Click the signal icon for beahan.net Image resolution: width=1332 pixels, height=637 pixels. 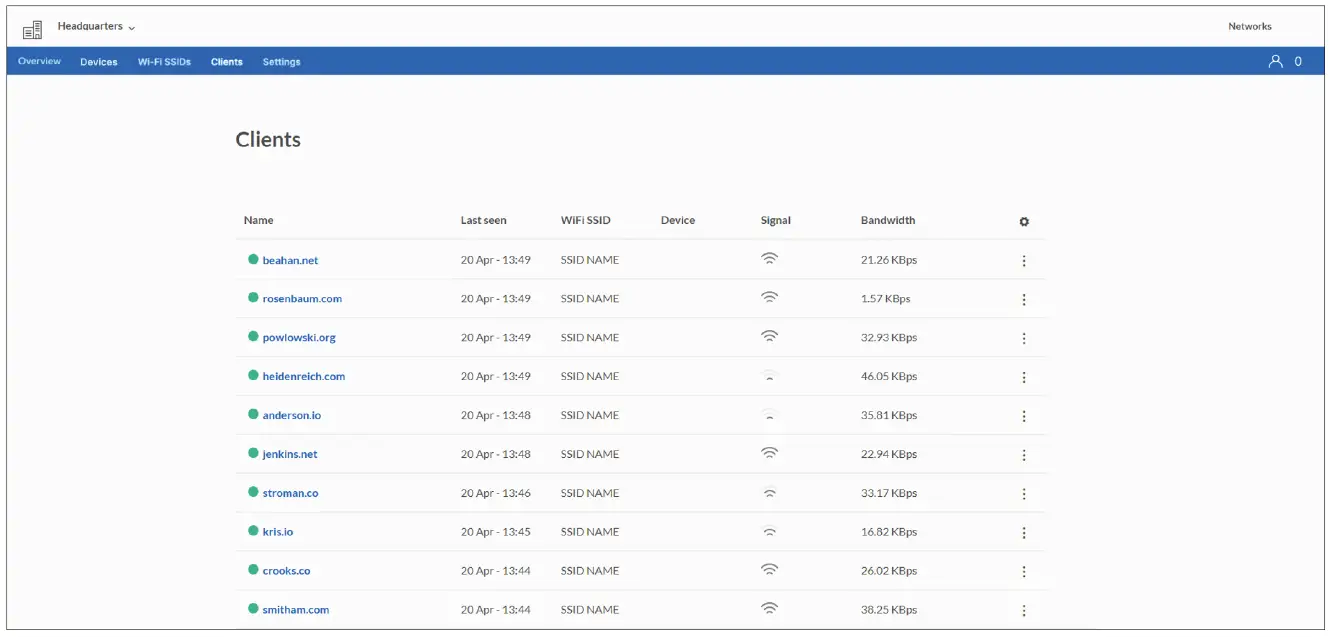click(769, 258)
